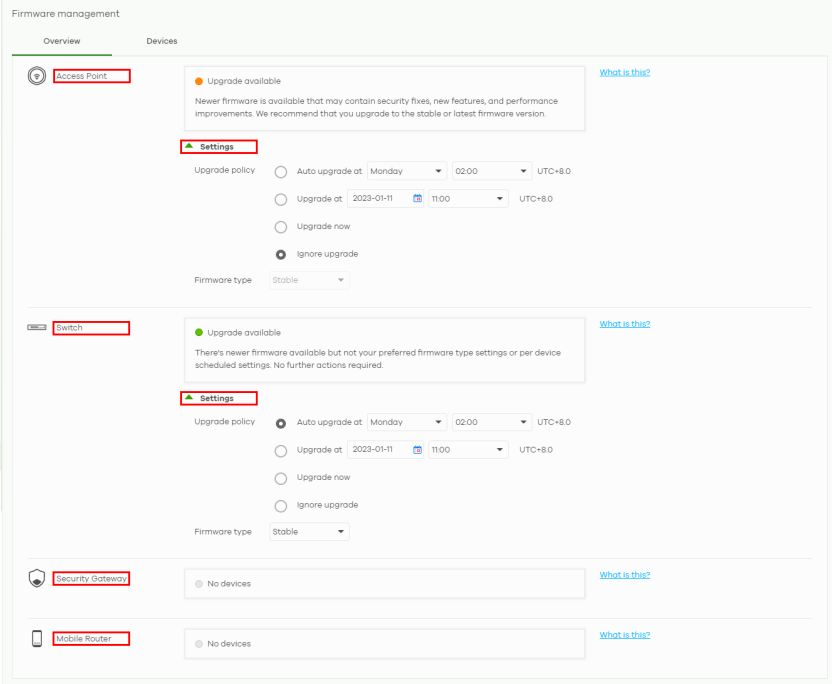Click green upgrade status dot for Switch
832x684 pixels.
point(198,332)
